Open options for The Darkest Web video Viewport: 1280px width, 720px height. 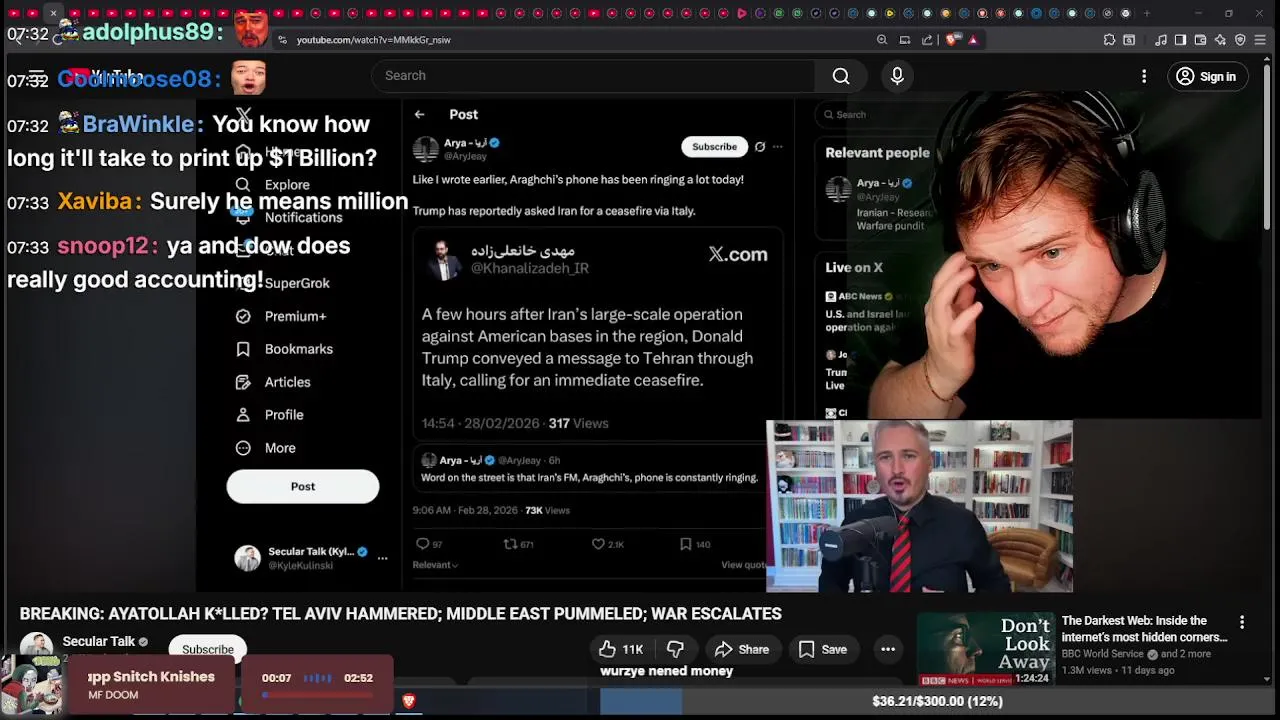(1242, 622)
